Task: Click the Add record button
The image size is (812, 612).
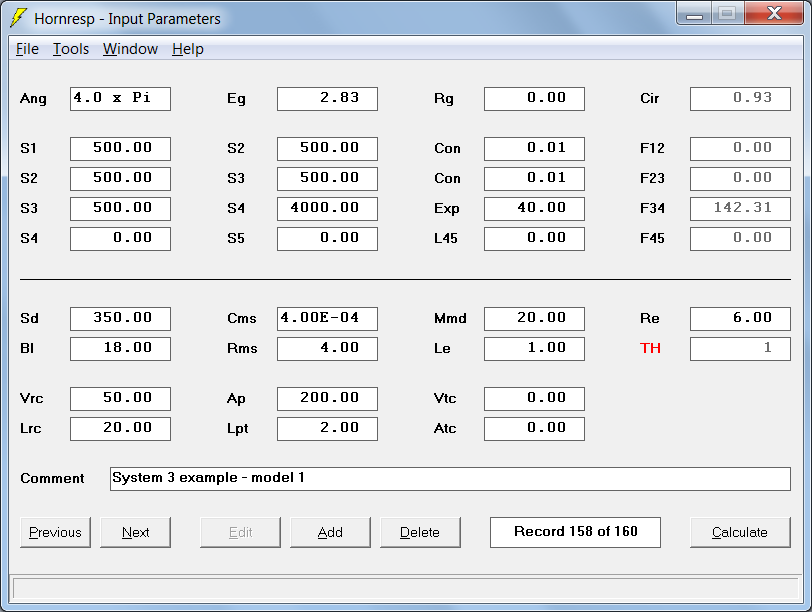Action: [330, 532]
